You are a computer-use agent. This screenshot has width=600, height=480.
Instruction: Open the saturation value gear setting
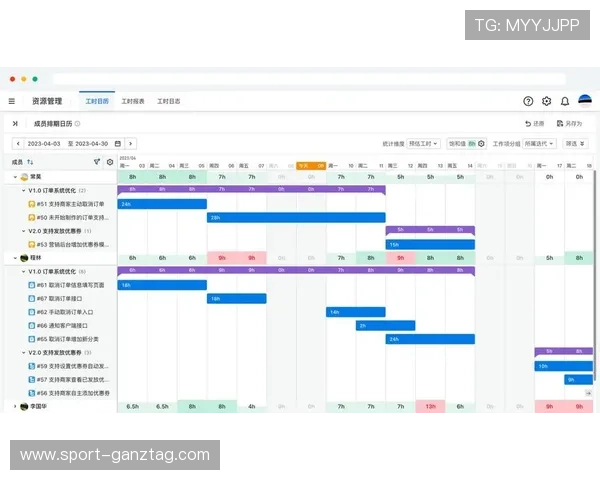coord(481,144)
